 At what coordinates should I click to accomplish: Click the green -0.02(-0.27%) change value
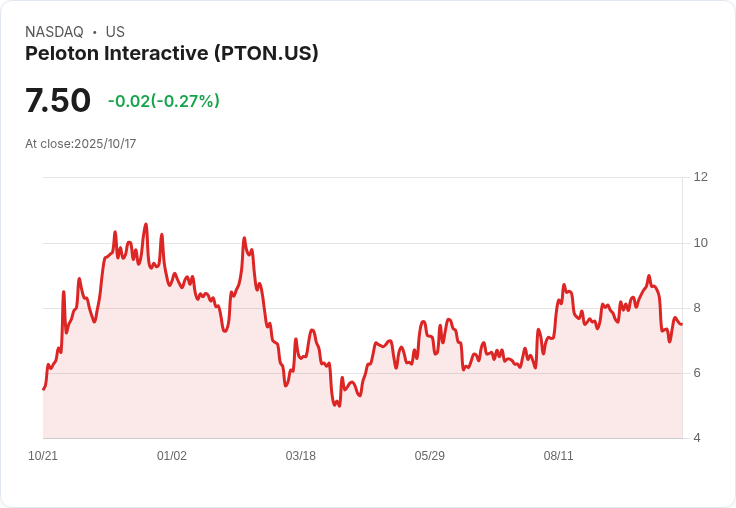coord(163,101)
